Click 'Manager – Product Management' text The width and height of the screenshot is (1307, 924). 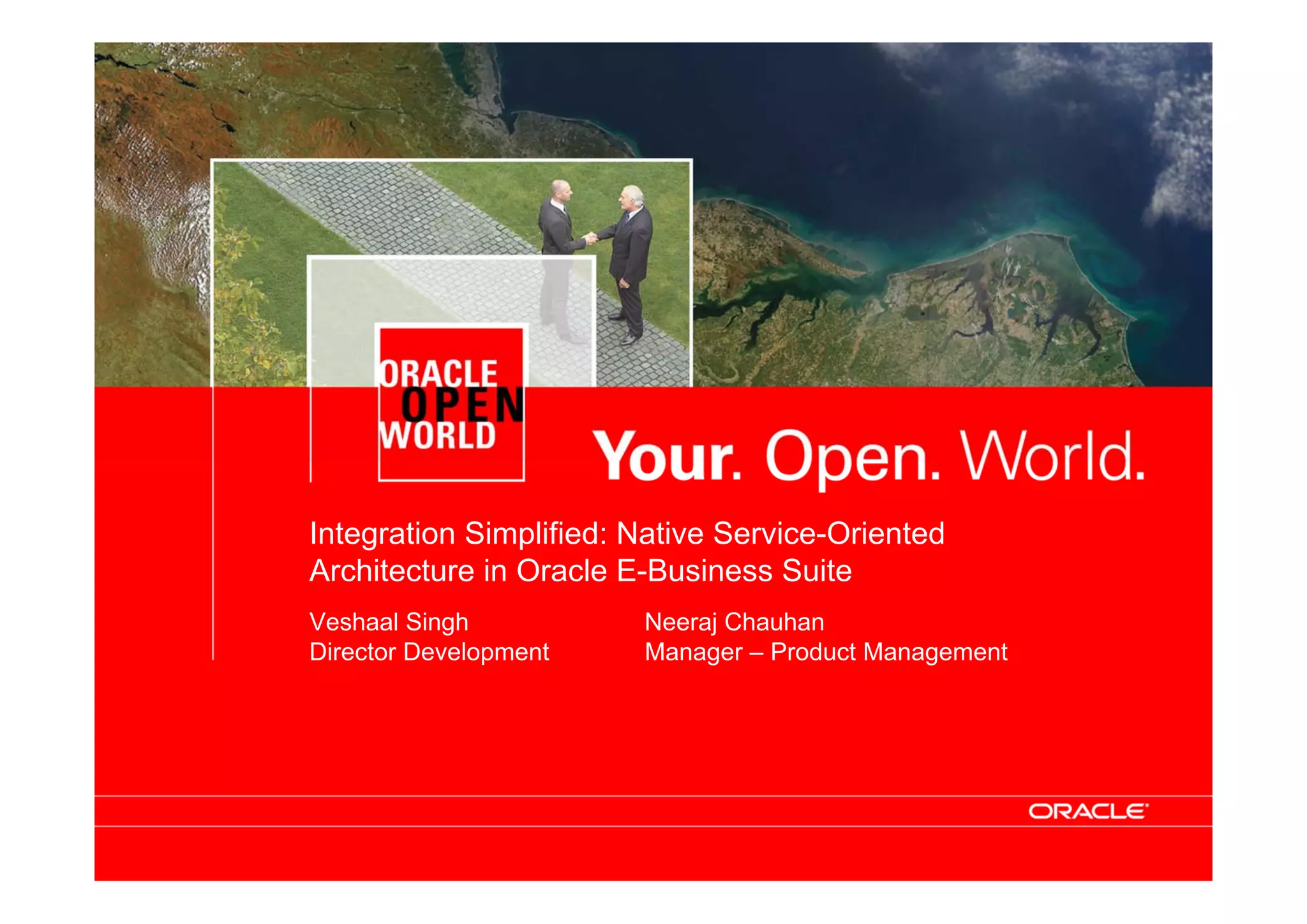click(826, 652)
